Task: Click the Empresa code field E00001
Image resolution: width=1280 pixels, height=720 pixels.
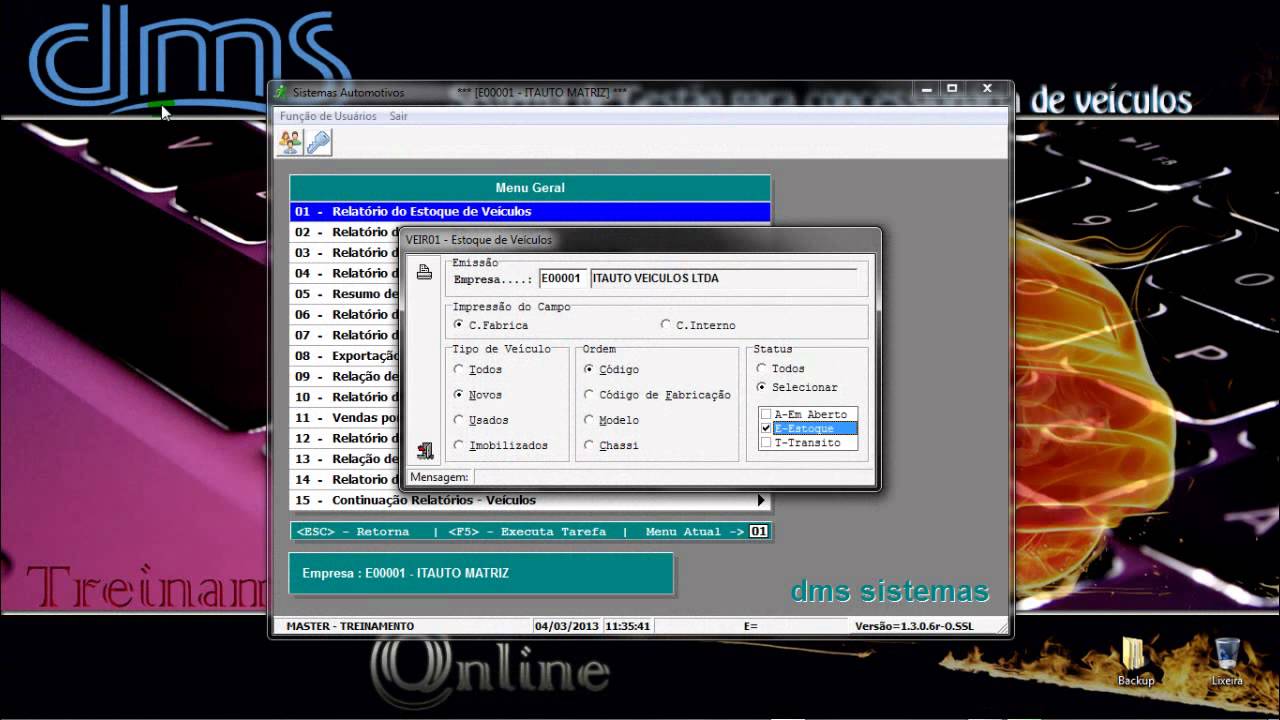Action: [x=562, y=278]
